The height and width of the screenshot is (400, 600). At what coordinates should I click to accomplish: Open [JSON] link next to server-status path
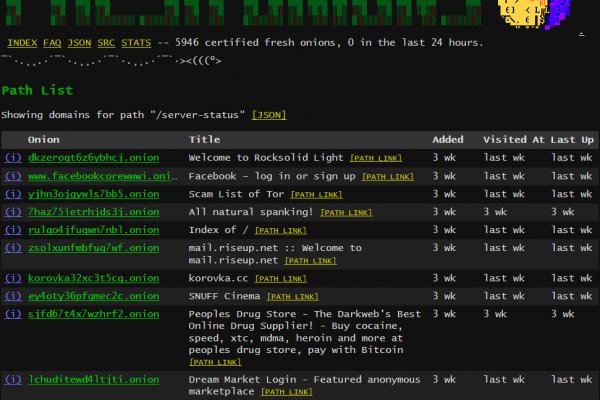(269, 115)
